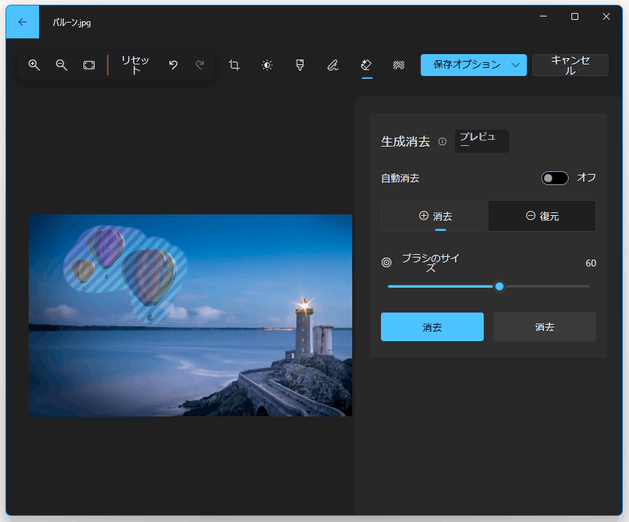
Task: Click the large balloon in photo
Action: (149, 277)
